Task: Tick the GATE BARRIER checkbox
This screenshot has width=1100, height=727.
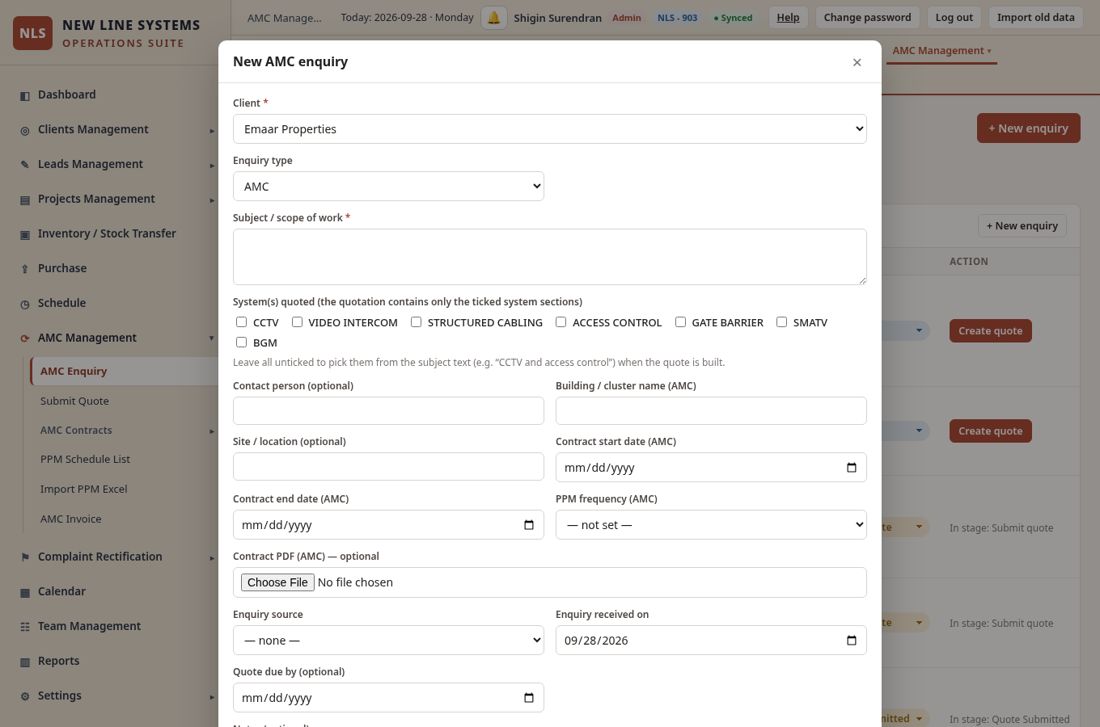Action: [680, 322]
